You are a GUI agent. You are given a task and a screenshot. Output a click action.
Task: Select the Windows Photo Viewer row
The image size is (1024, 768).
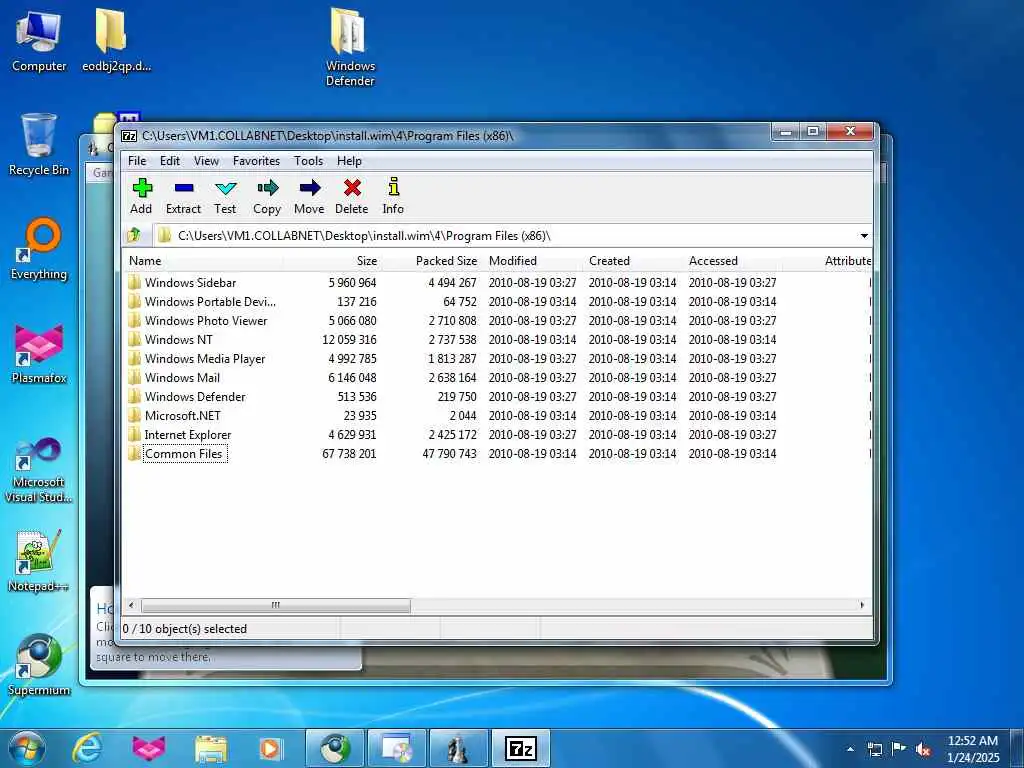(x=498, y=321)
